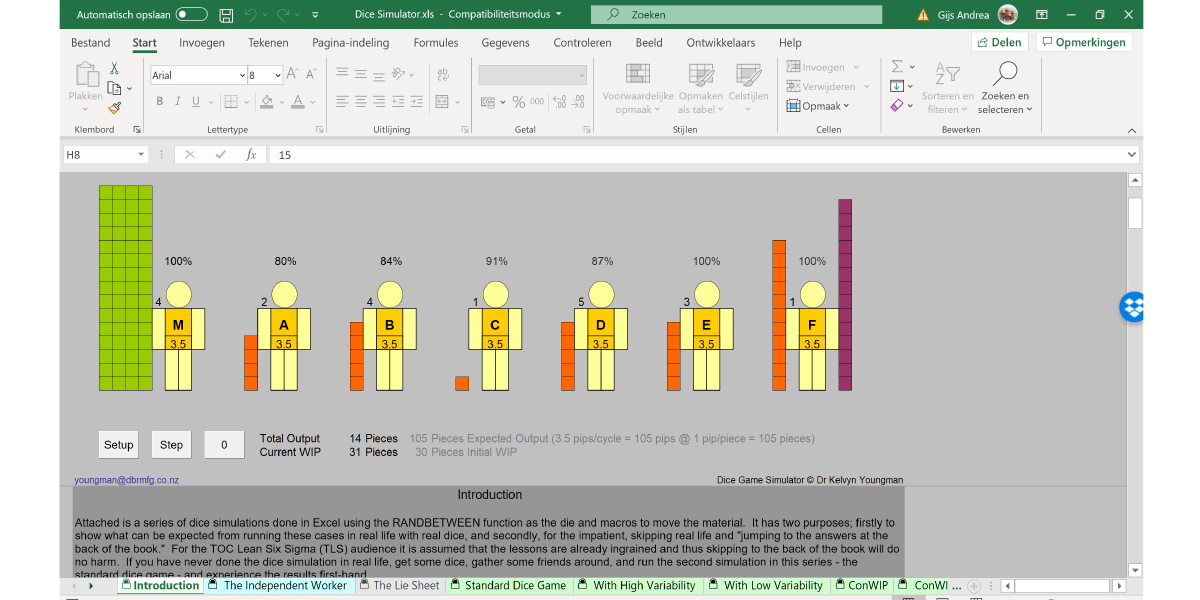Toggle bold formatting
Screen dimensions: 1200x600
click(160, 102)
